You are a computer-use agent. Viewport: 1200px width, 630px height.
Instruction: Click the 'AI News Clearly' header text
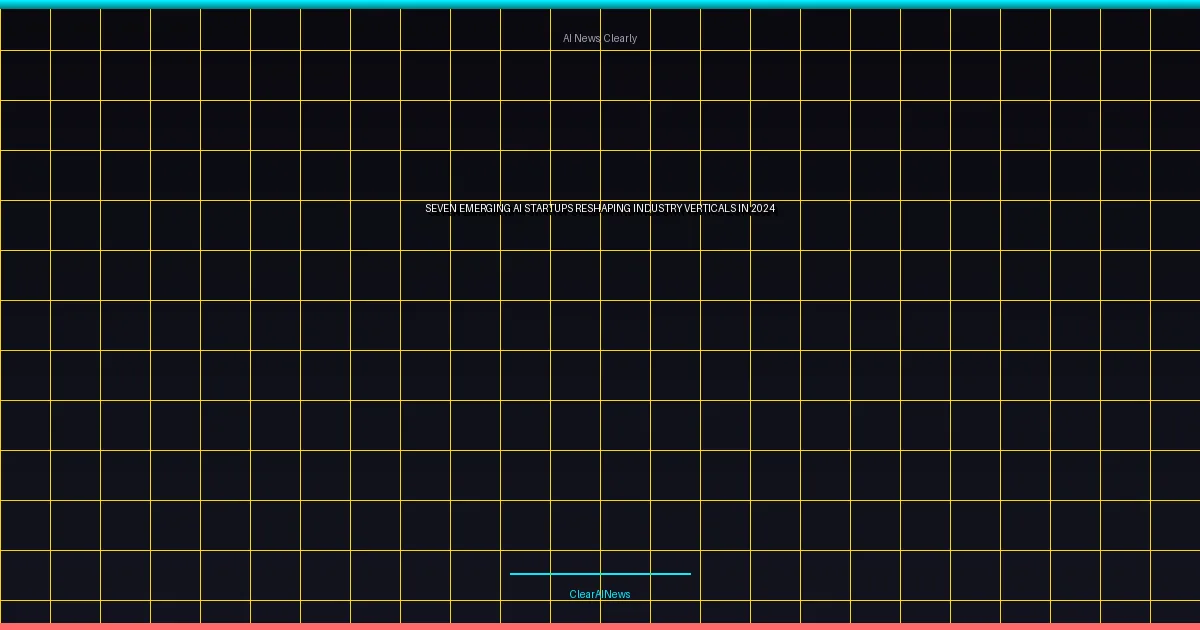click(600, 38)
